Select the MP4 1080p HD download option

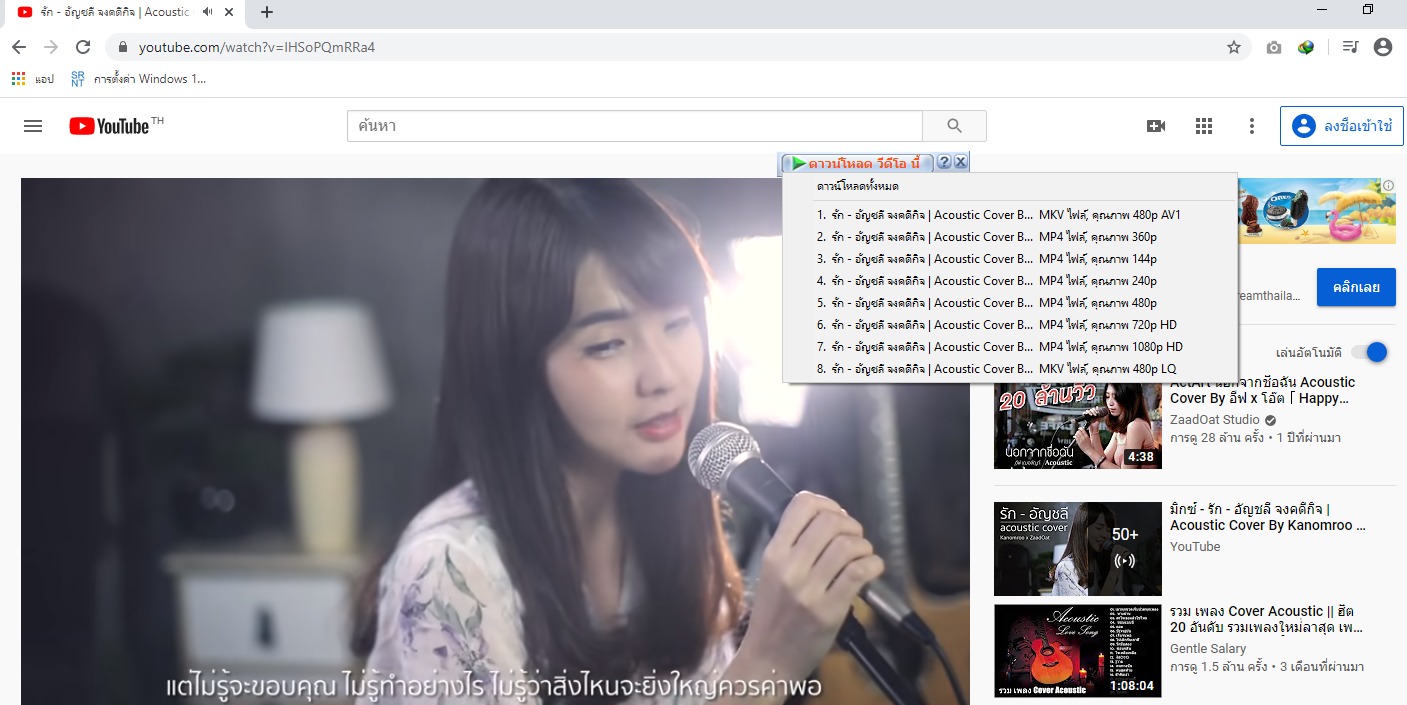click(x=1000, y=347)
